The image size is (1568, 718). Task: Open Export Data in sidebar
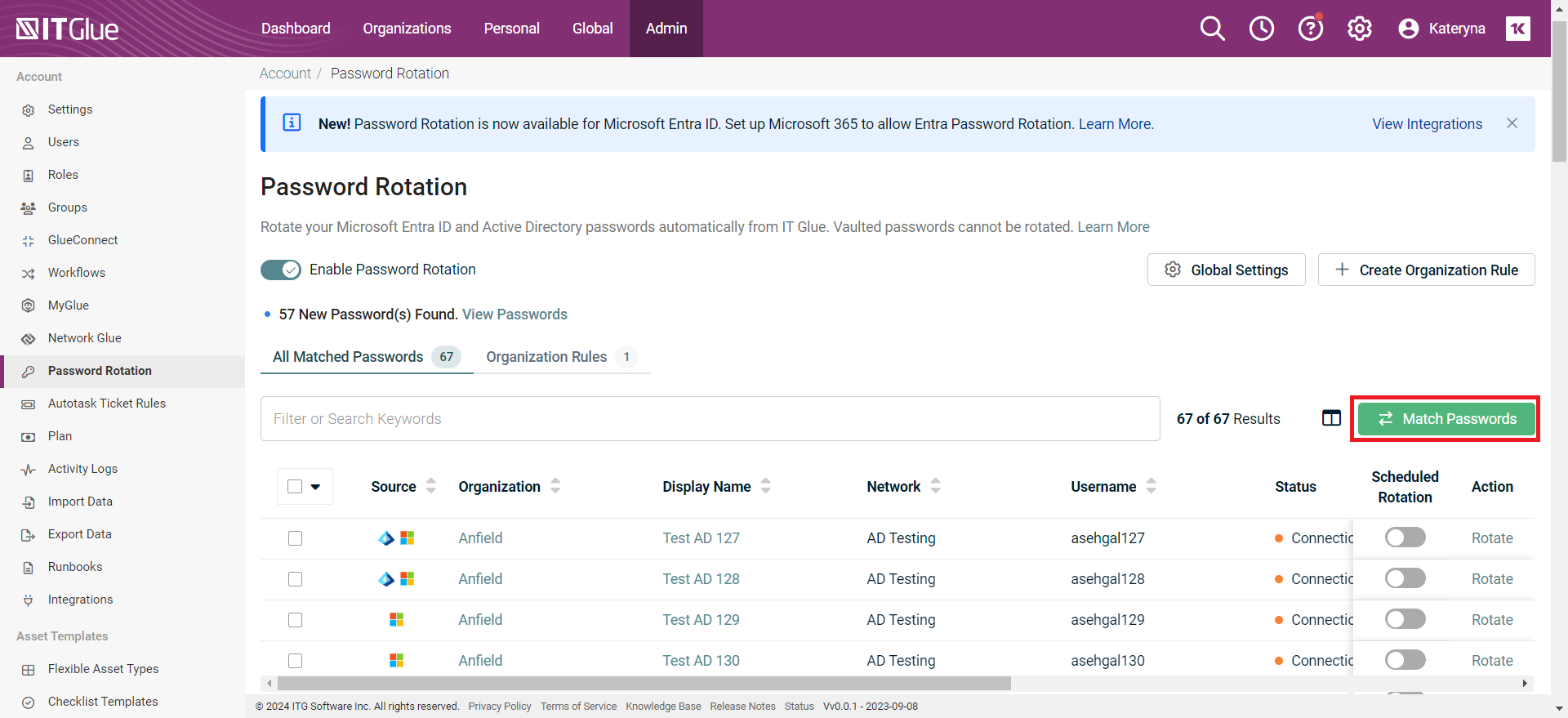tap(79, 534)
